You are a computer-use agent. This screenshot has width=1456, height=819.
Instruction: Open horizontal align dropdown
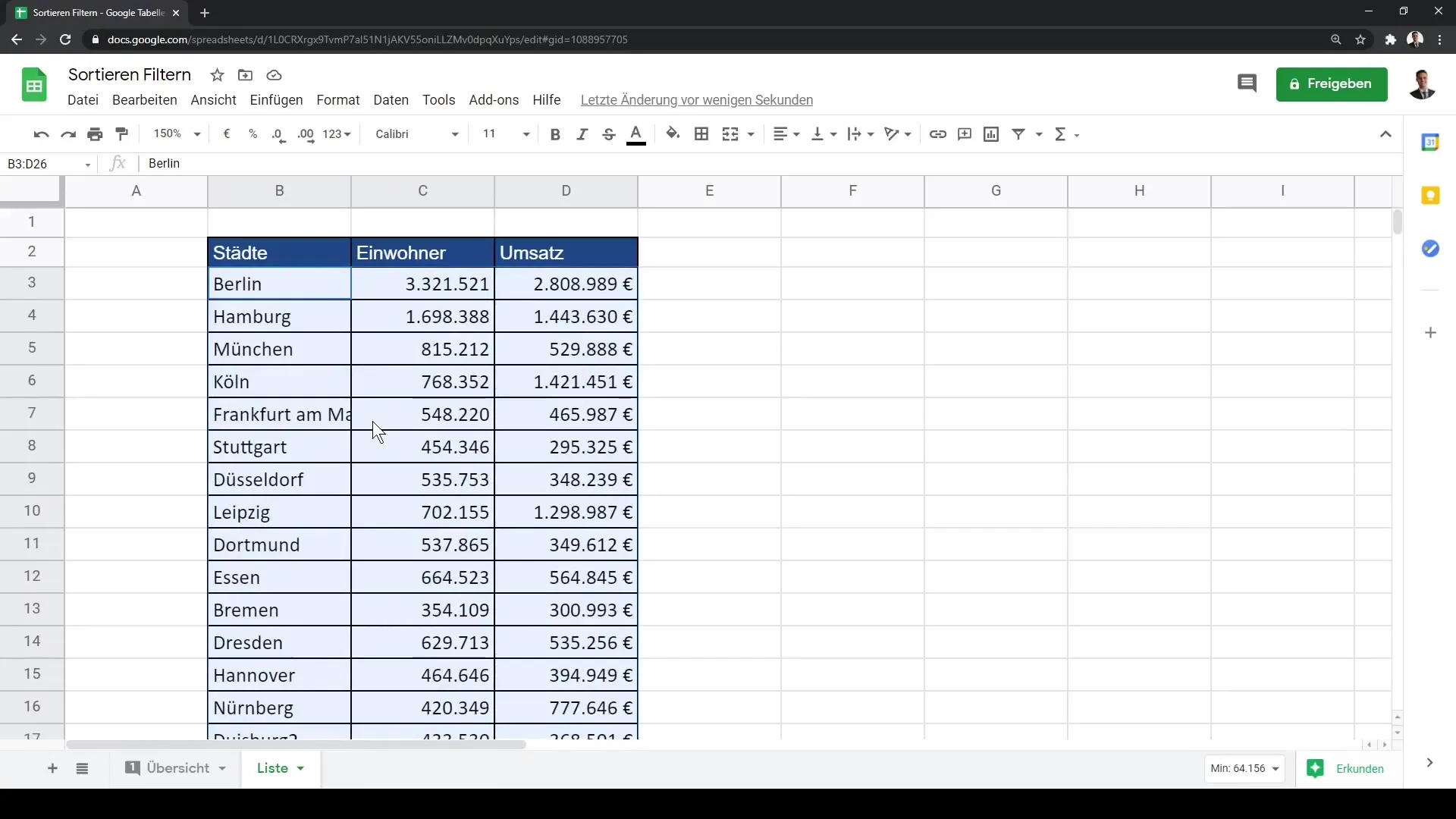click(786, 134)
